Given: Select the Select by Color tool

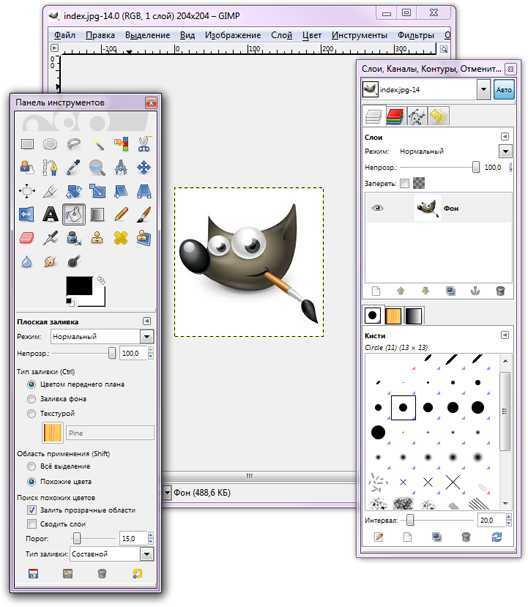Looking at the screenshot, I should click(x=121, y=144).
